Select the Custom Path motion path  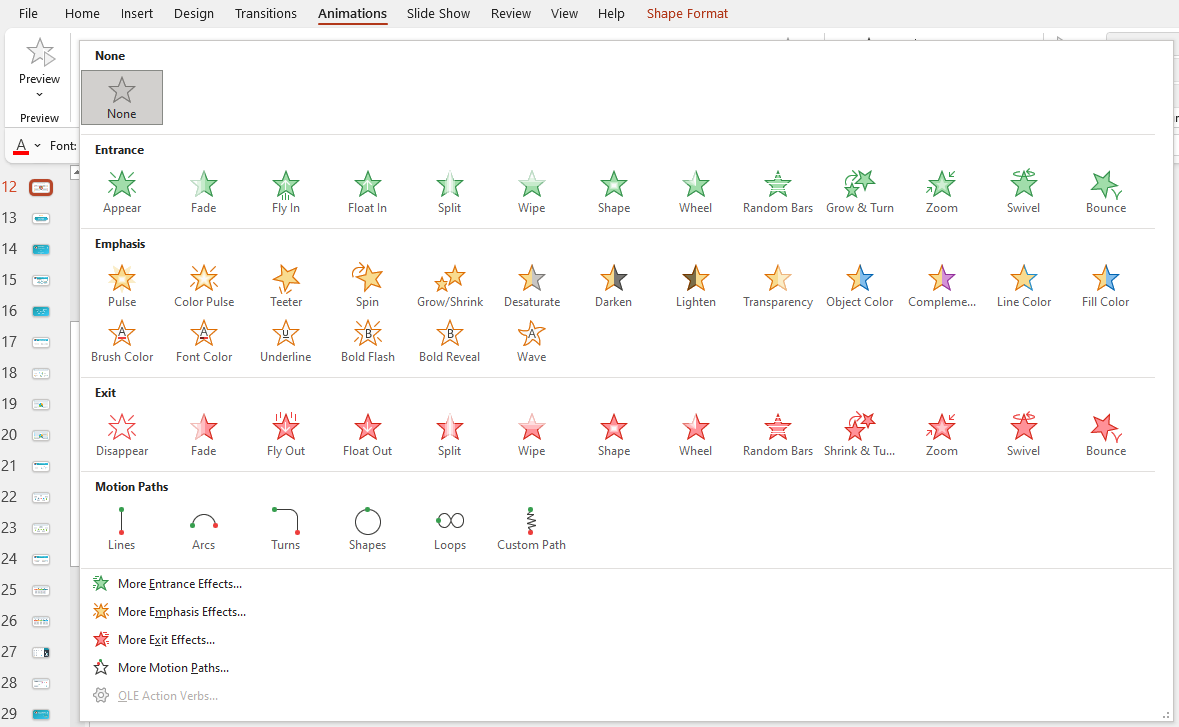[x=531, y=529]
